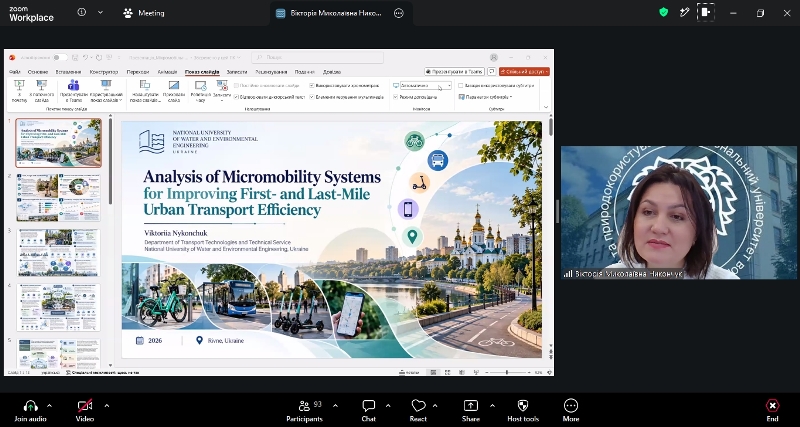The image size is (800, 427).
Task: Toggle the AutoSave switch in PowerPoint
Action: 60,58
